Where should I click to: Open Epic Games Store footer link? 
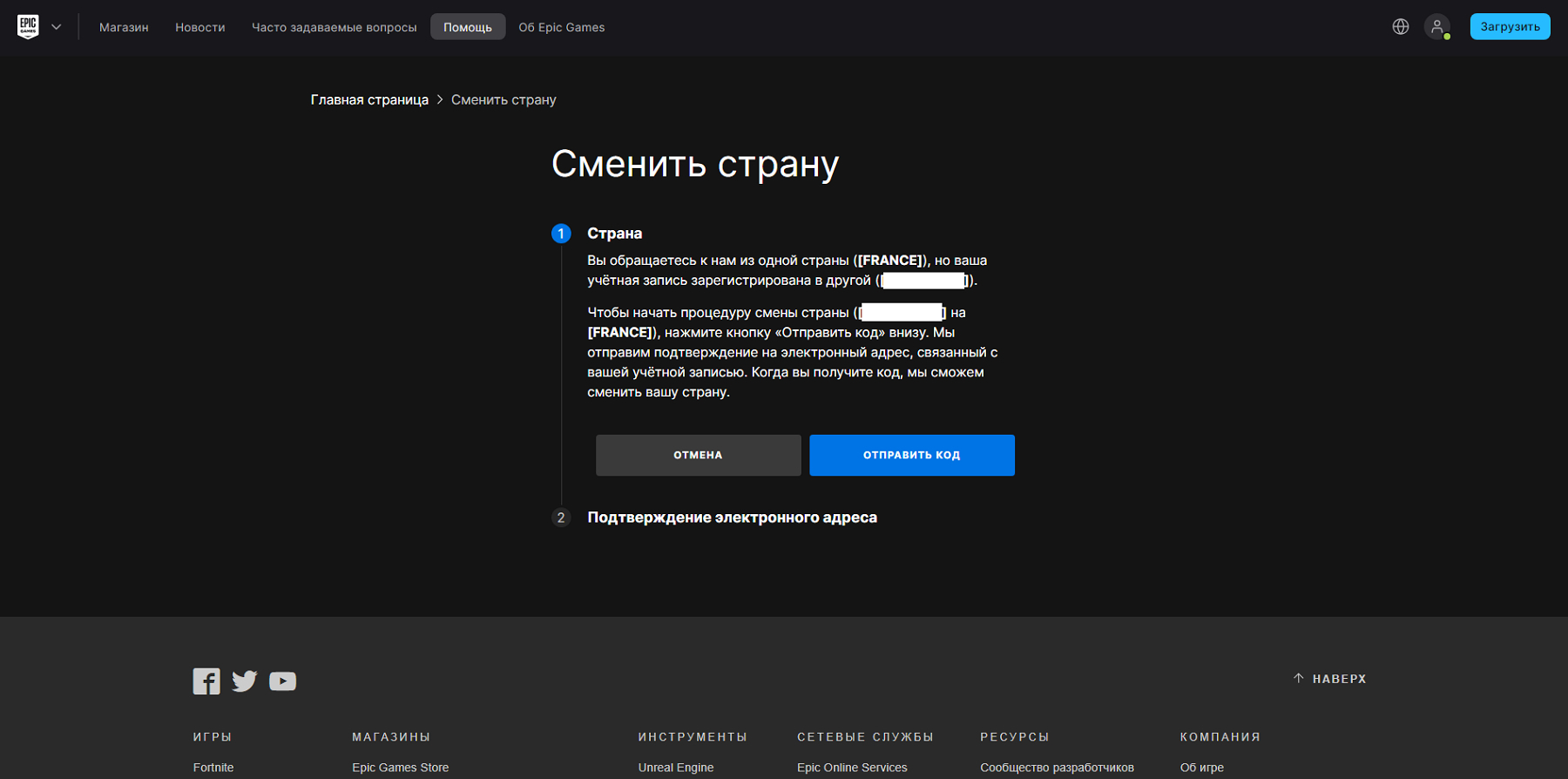(x=401, y=768)
